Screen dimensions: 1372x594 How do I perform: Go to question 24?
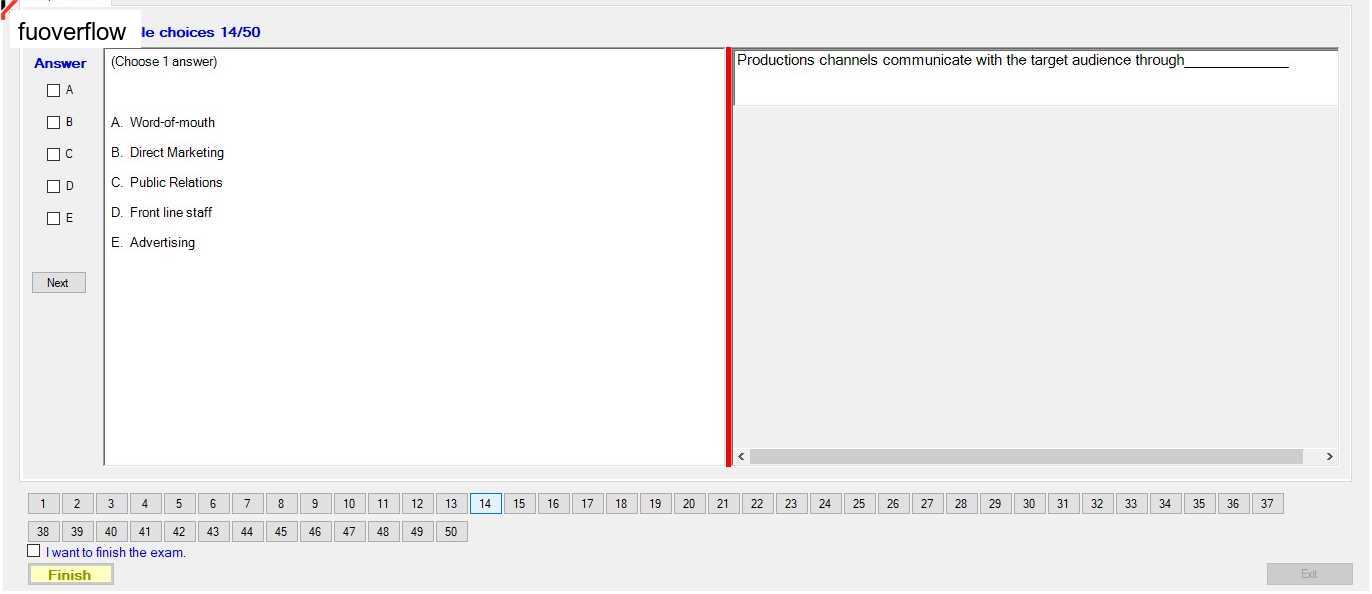click(x=825, y=504)
